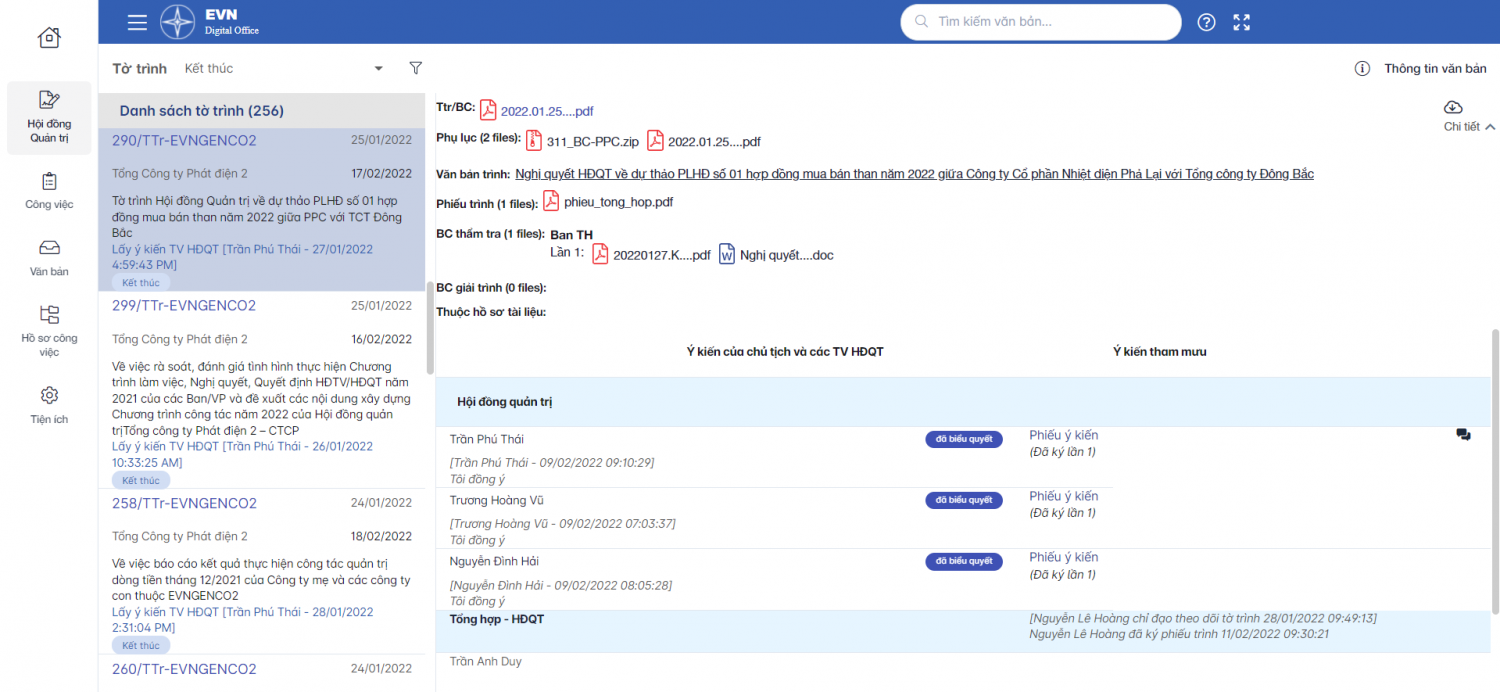Screen dimensions: 1500x692
Task: Click the EVN logo
Action: pyautogui.click(x=178, y=22)
